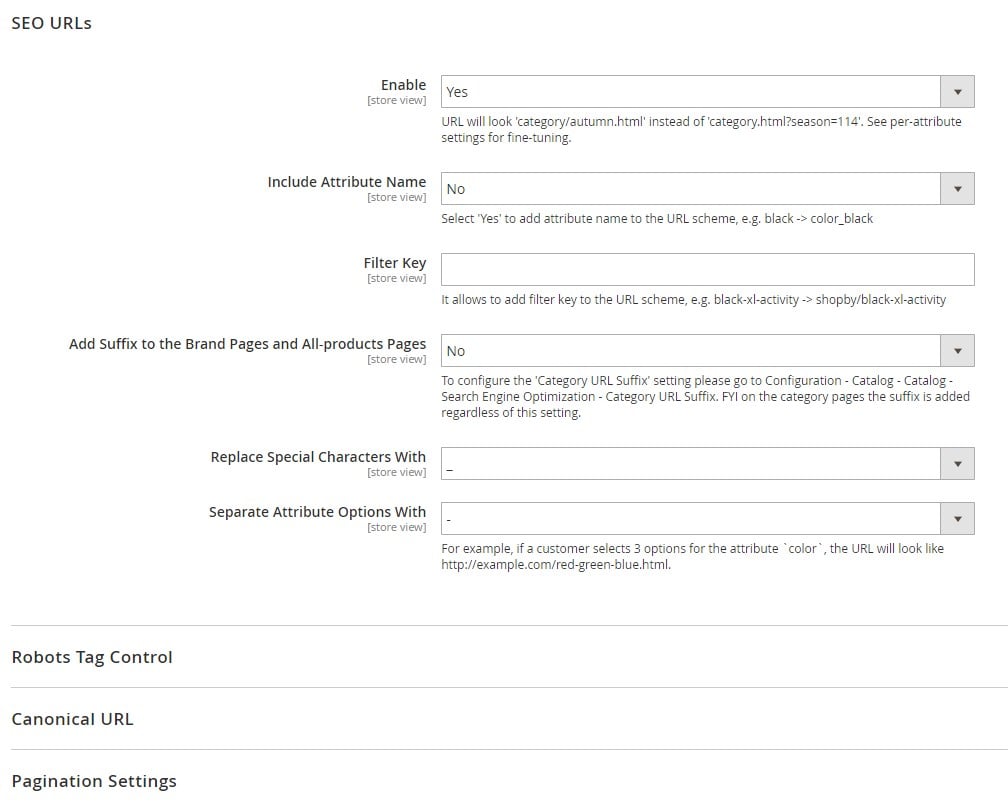Expand the Canonical URL section
The height and width of the screenshot is (812, 1008).
[73, 719]
